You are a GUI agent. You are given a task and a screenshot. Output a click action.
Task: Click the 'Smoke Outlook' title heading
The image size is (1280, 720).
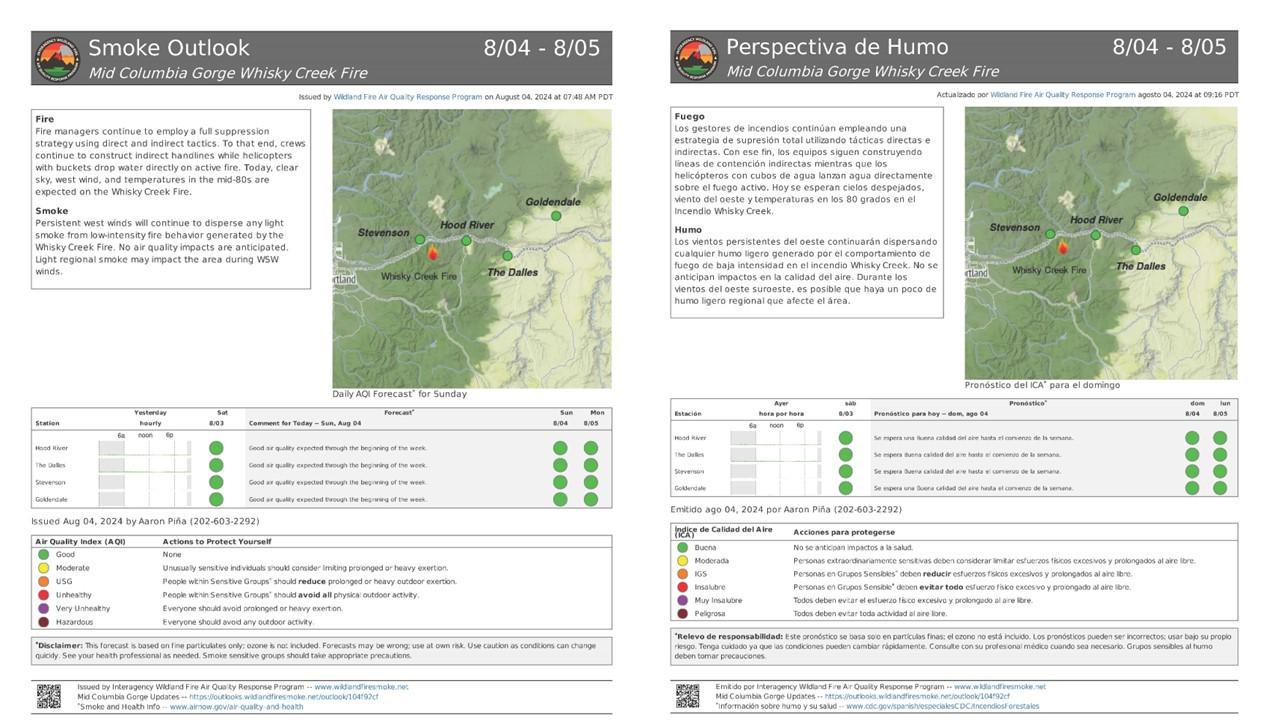click(x=169, y=48)
